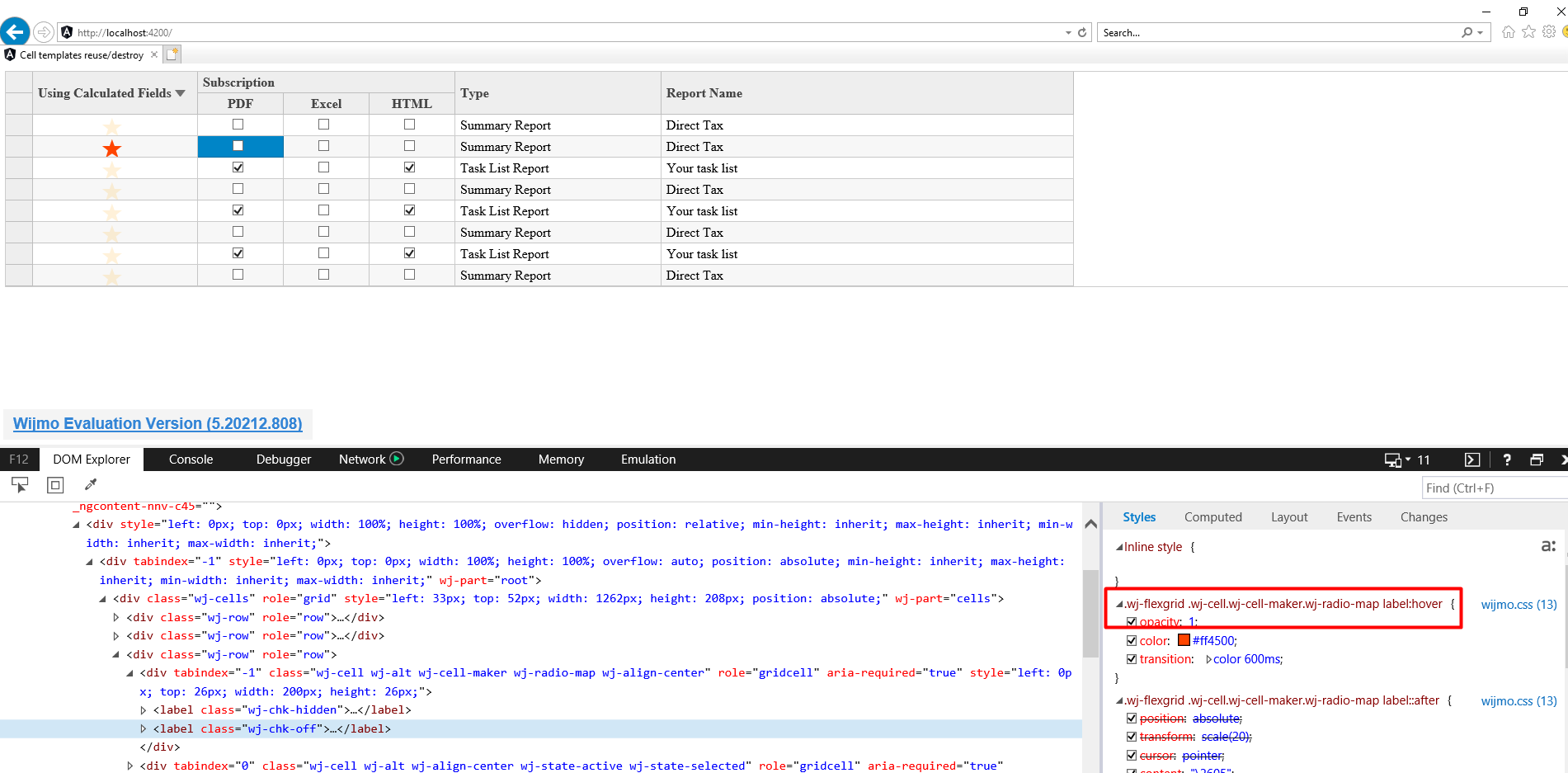Image resolution: width=1568 pixels, height=773 pixels.
Task: Uncheck PDF box in first Task List Report row
Action: coord(238,167)
